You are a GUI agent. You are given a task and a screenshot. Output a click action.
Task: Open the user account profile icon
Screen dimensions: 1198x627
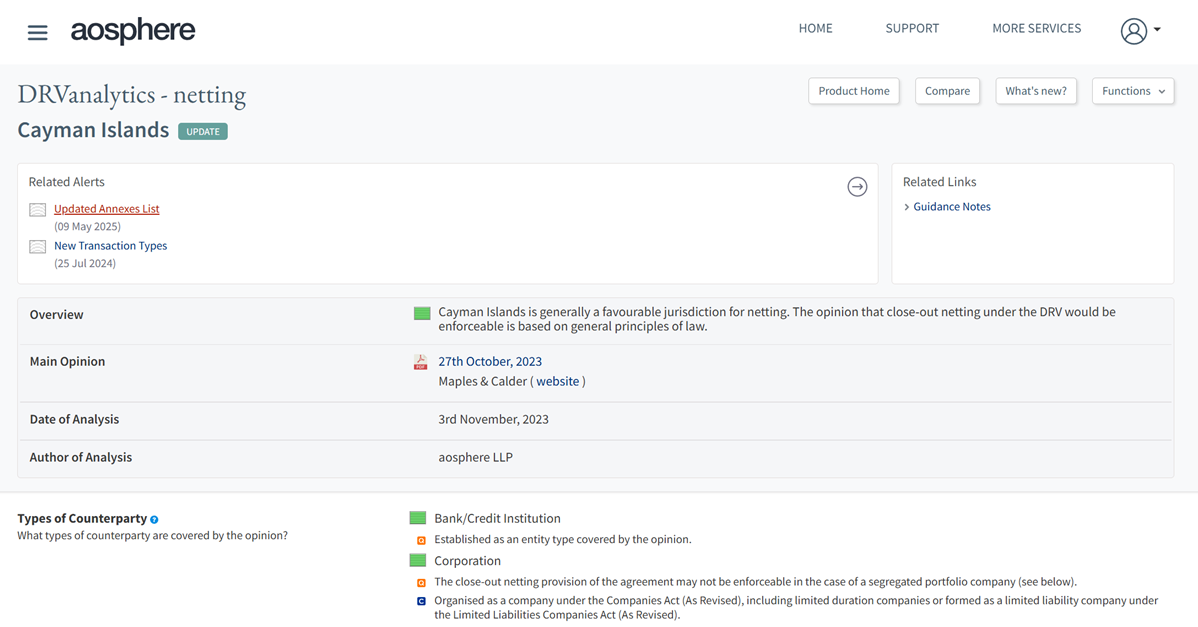(1134, 31)
